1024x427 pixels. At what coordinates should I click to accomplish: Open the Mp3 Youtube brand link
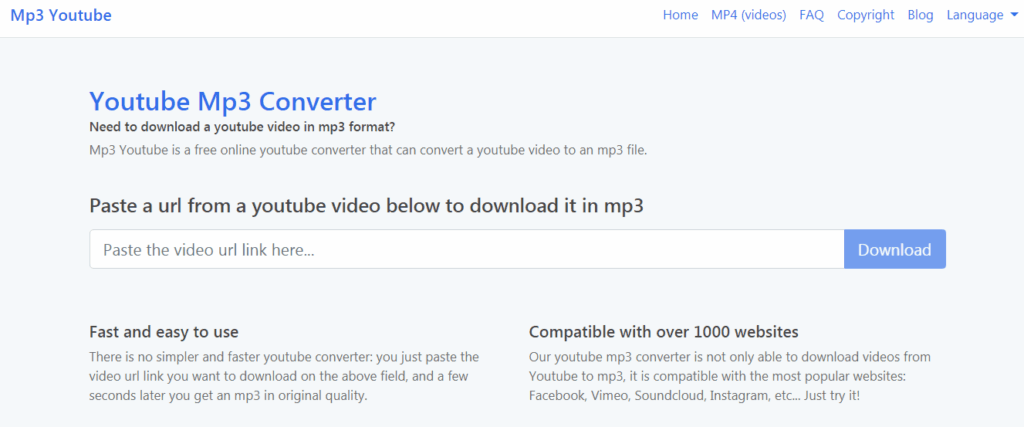pos(61,15)
